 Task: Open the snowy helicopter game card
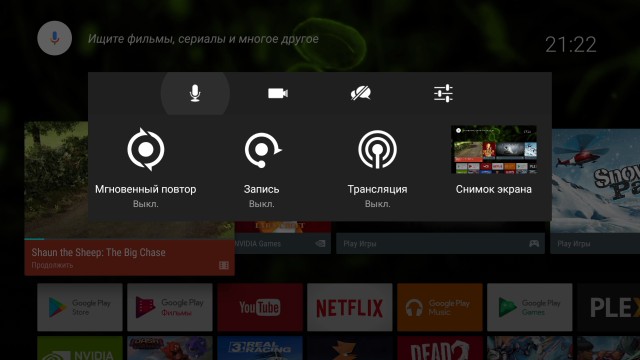[596, 191]
